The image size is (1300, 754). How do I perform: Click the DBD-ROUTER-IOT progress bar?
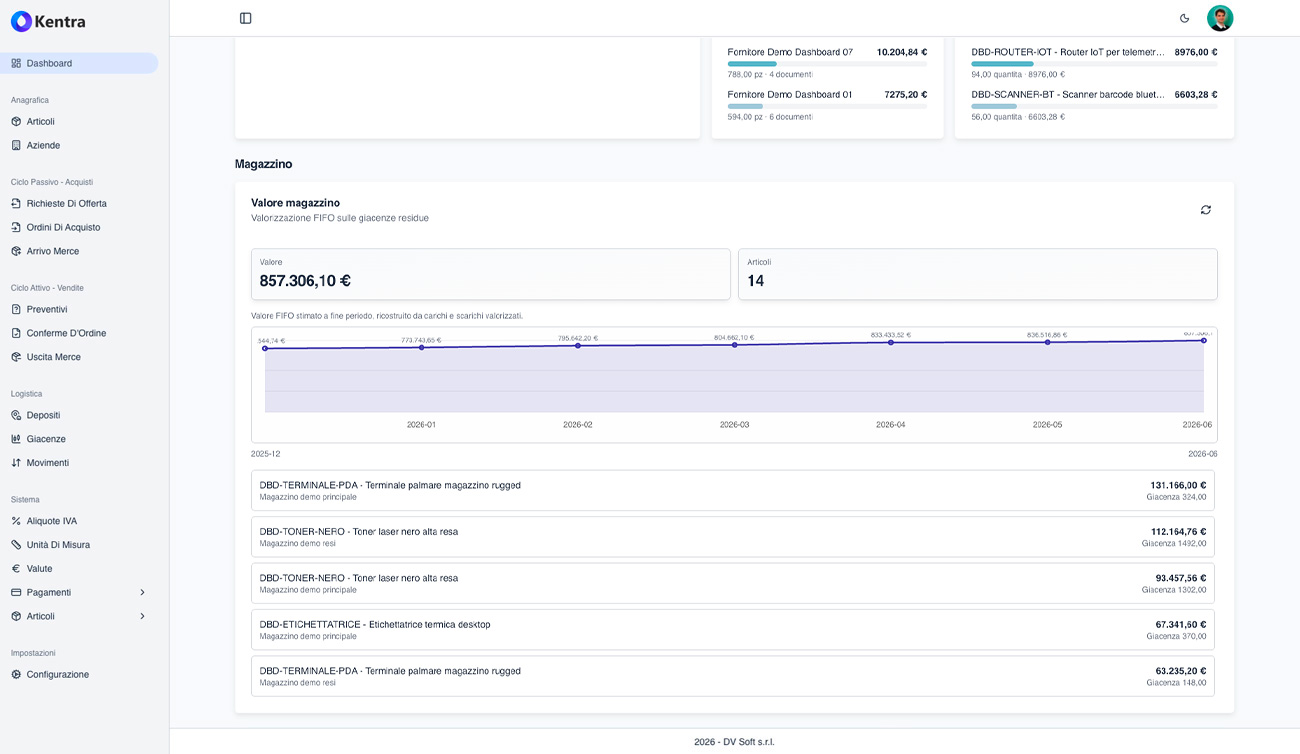click(x=1094, y=64)
